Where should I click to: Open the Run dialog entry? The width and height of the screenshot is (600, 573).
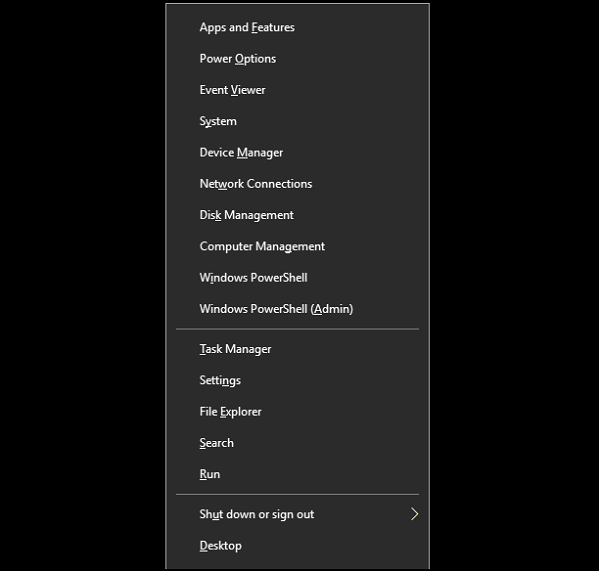click(x=210, y=474)
